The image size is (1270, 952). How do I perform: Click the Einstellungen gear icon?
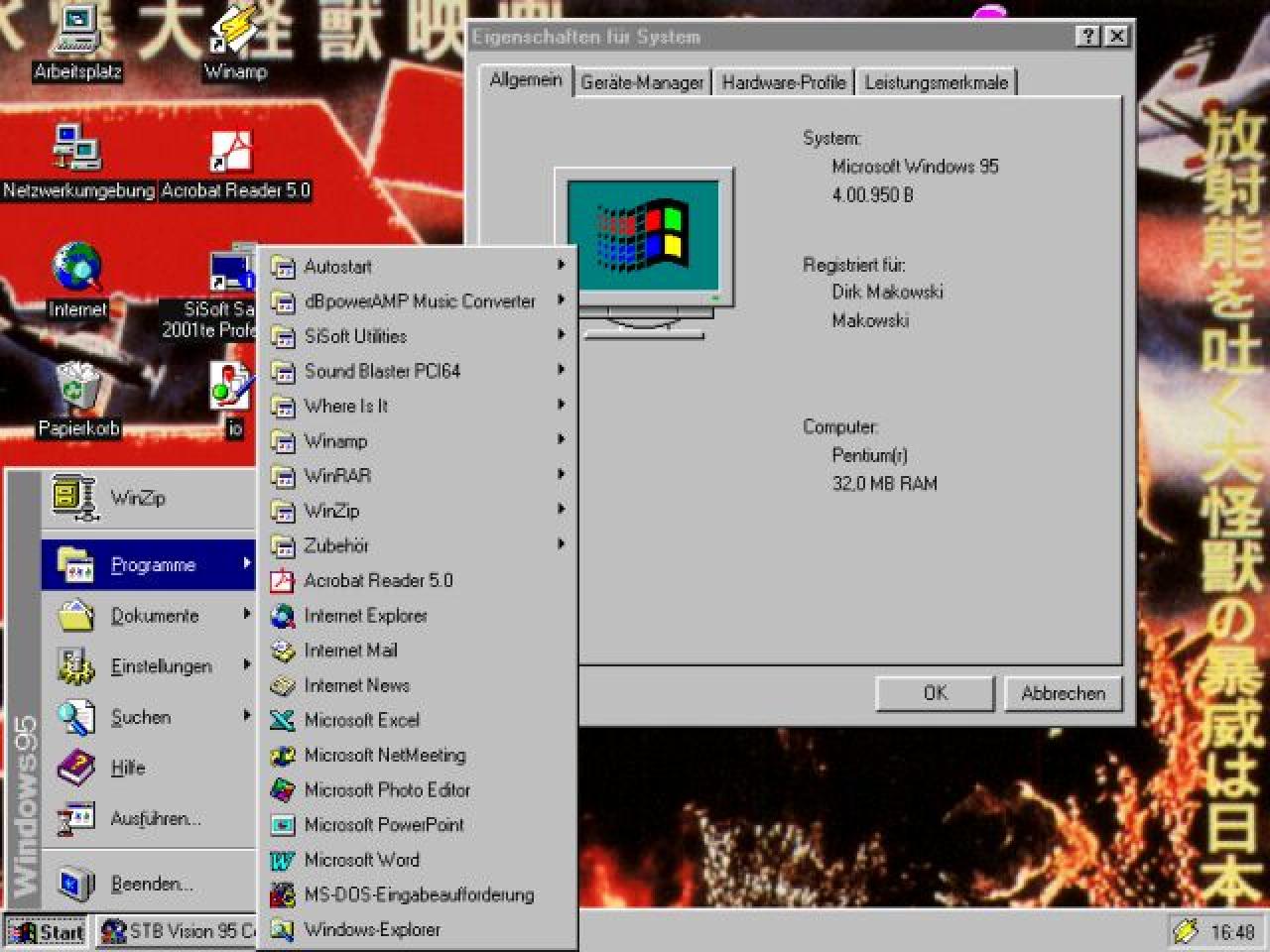pos(75,666)
